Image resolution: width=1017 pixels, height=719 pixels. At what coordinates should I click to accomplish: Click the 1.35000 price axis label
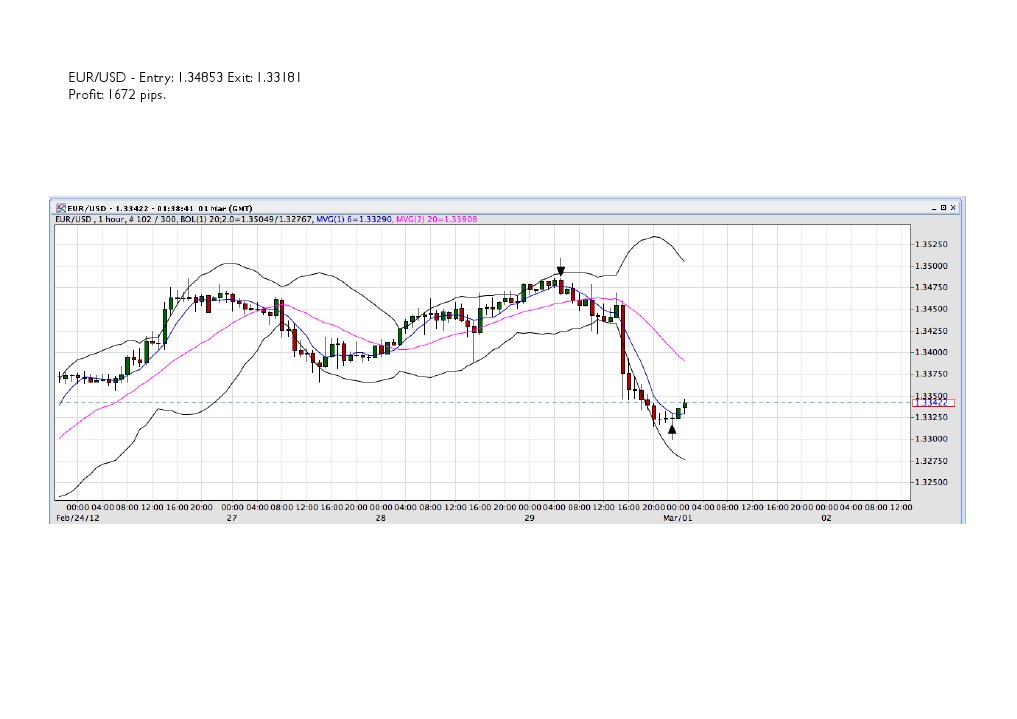[x=931, y=266]
